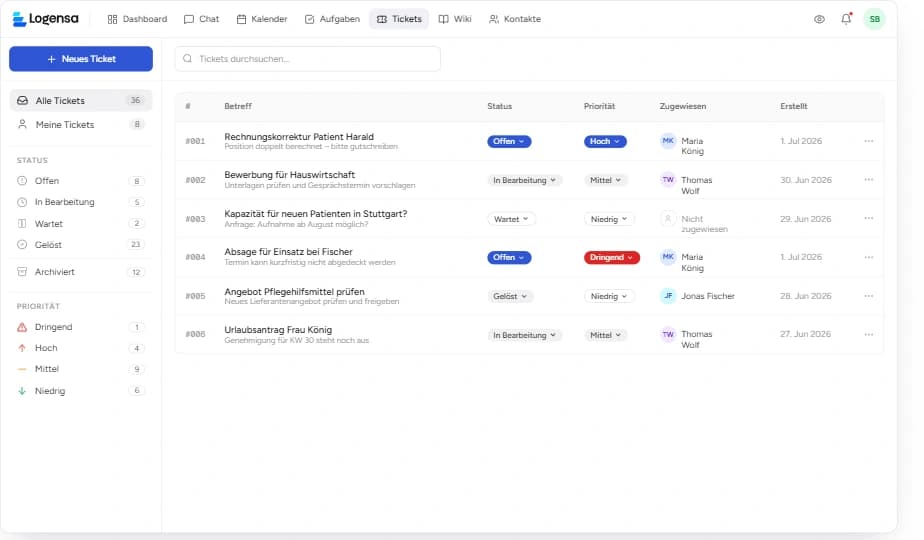Show Alle Tickets list
The height and width of the screenshot is (540, 924).
81,100
